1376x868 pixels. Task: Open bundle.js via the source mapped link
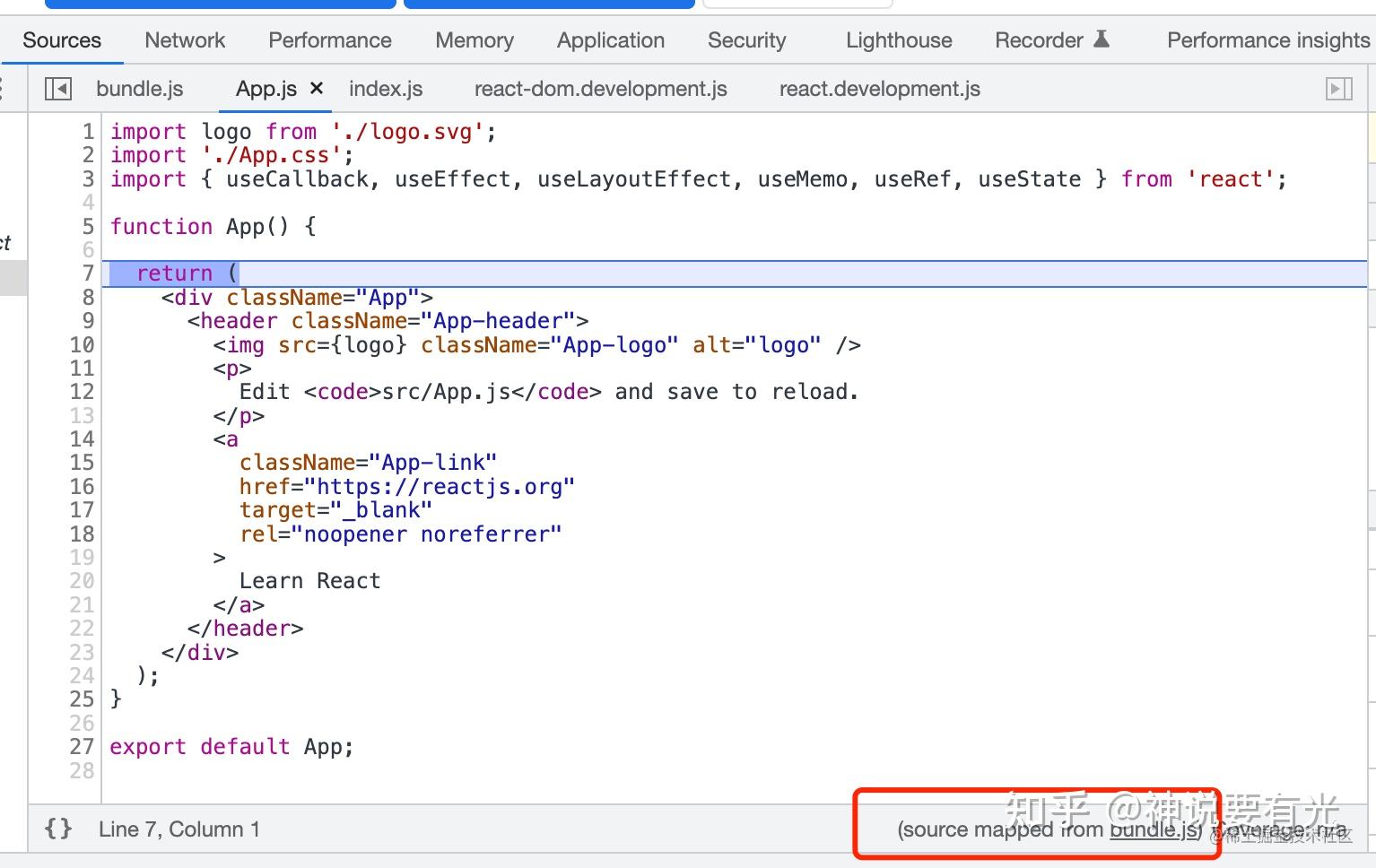point(1151,829)
